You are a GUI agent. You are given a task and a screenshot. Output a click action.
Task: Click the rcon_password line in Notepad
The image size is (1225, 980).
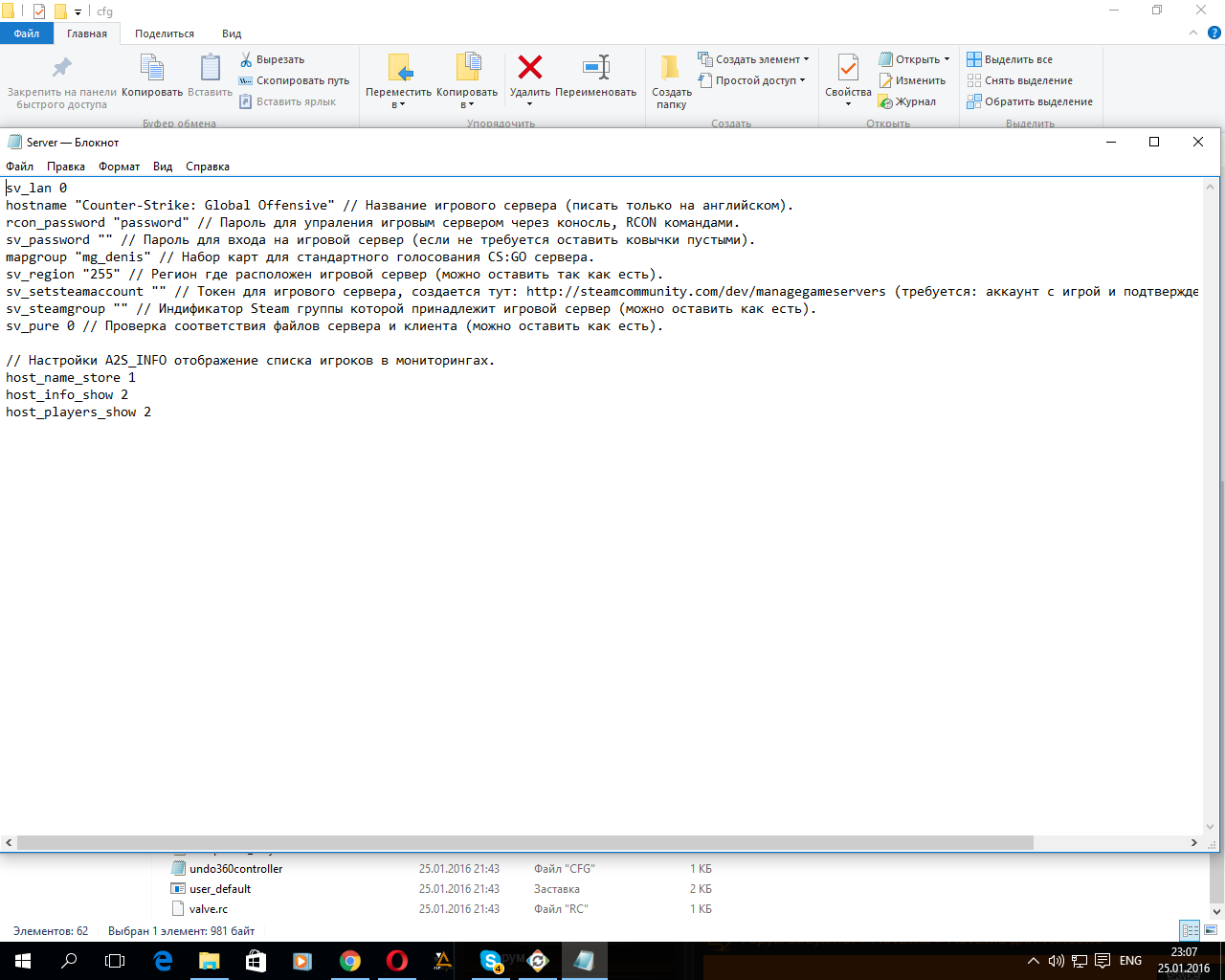pos(373,223)
